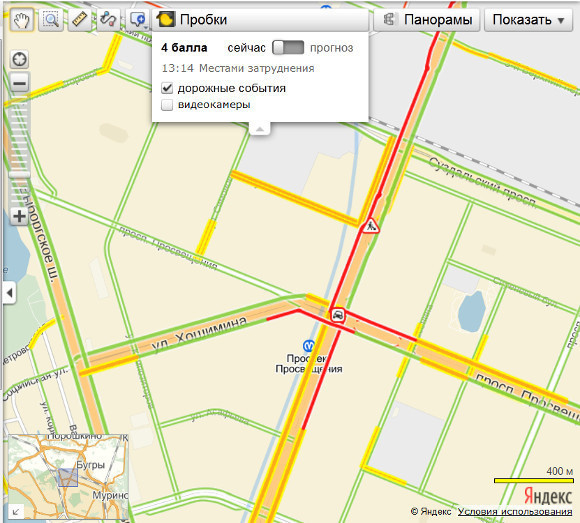Click the zoom level slider track
This screenshot has height=523, width=580.
(x=20, y=150)
